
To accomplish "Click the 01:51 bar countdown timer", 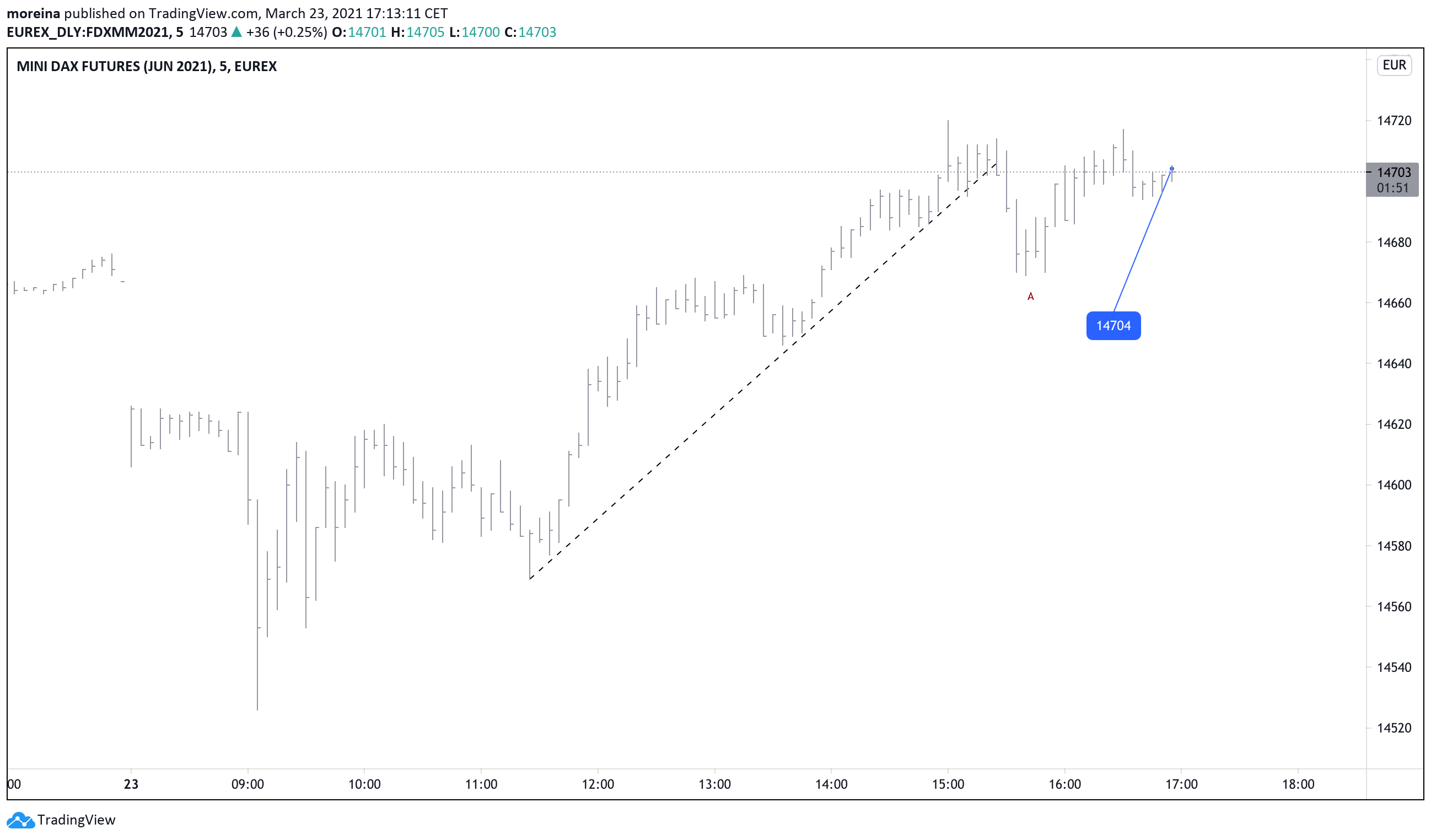I will click(1392, 188).
